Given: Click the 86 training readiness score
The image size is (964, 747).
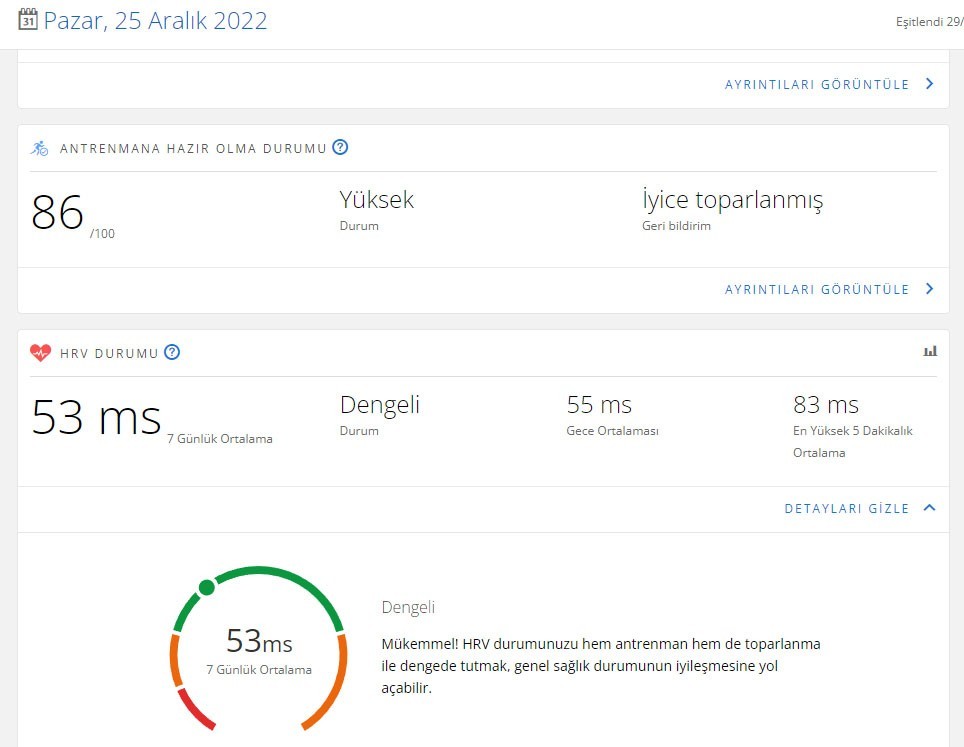Looking at the screenshot, I should [x=57, y=212].
